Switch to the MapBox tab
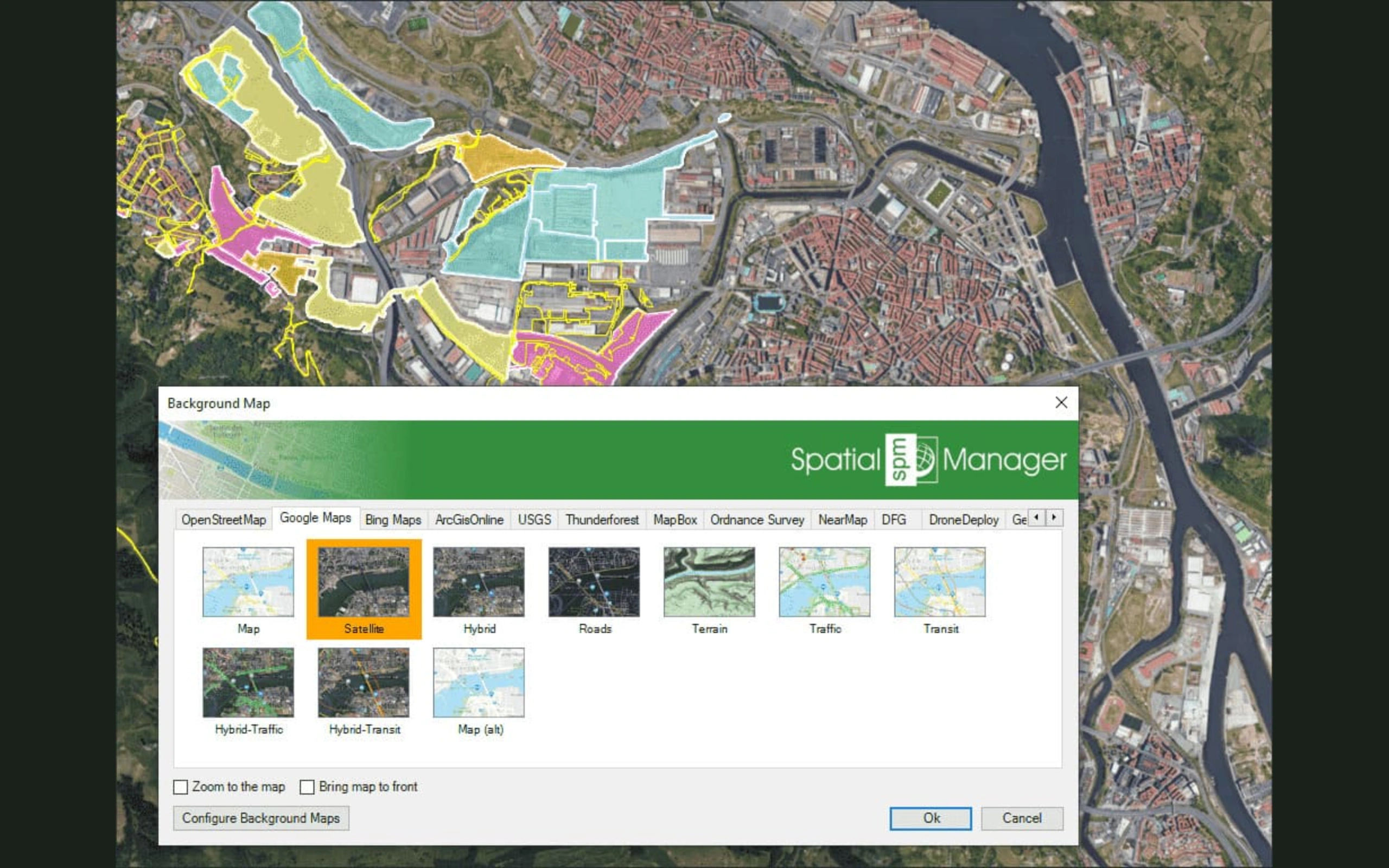This screenshot has height=868, width=1389. tap(675, 520)
